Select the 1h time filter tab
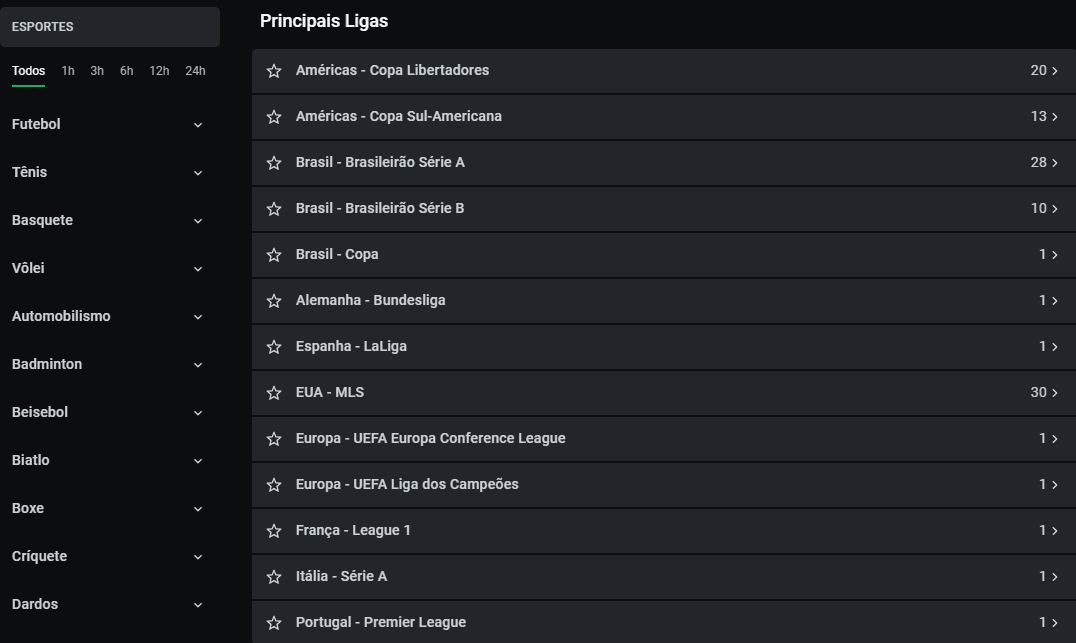Image resolution: width=1076 pixels, height=643 pixels. pyautogui.click(x=68, y=71)
